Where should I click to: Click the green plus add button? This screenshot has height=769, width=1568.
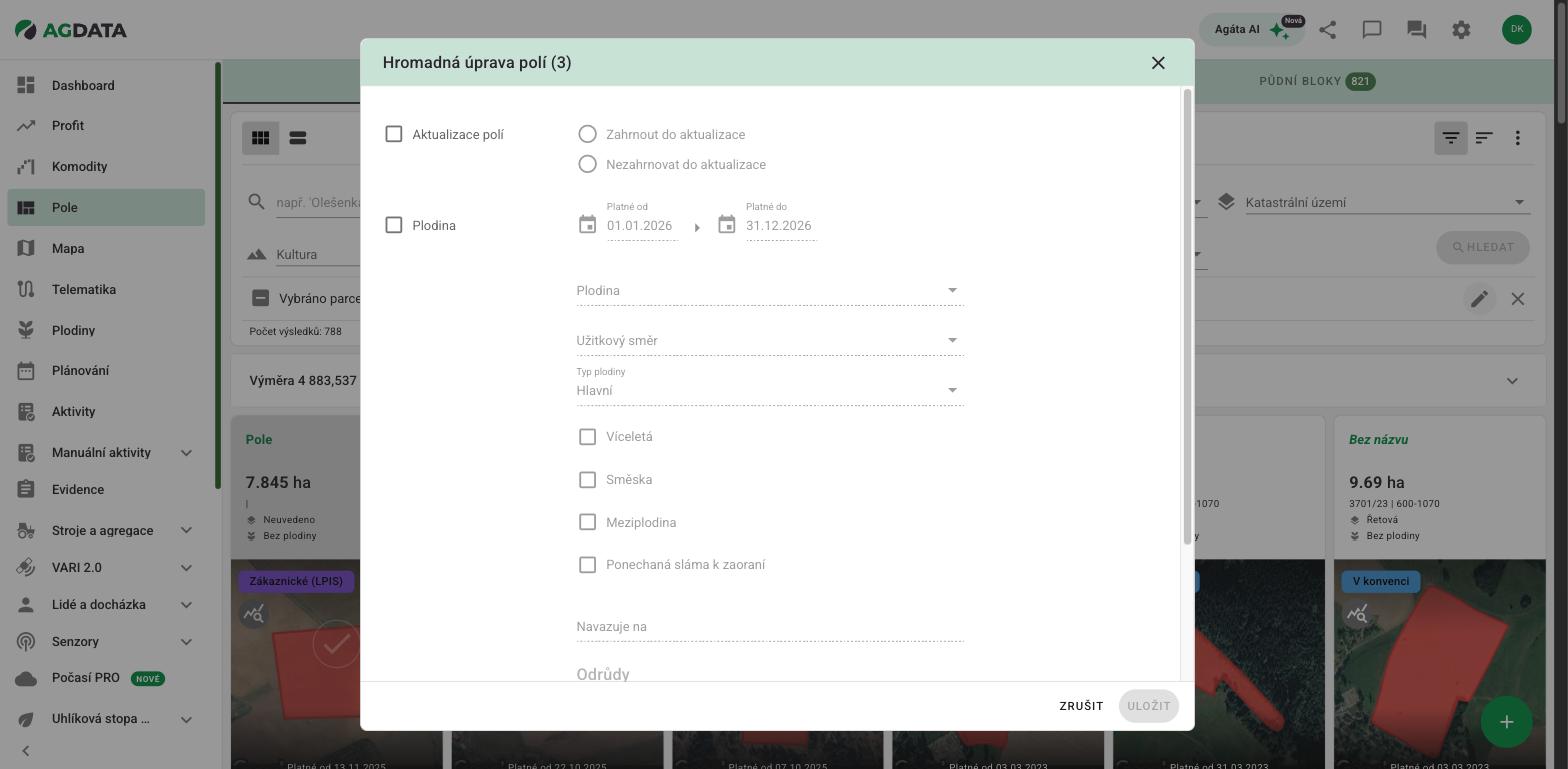click(x=1507, y=722)
